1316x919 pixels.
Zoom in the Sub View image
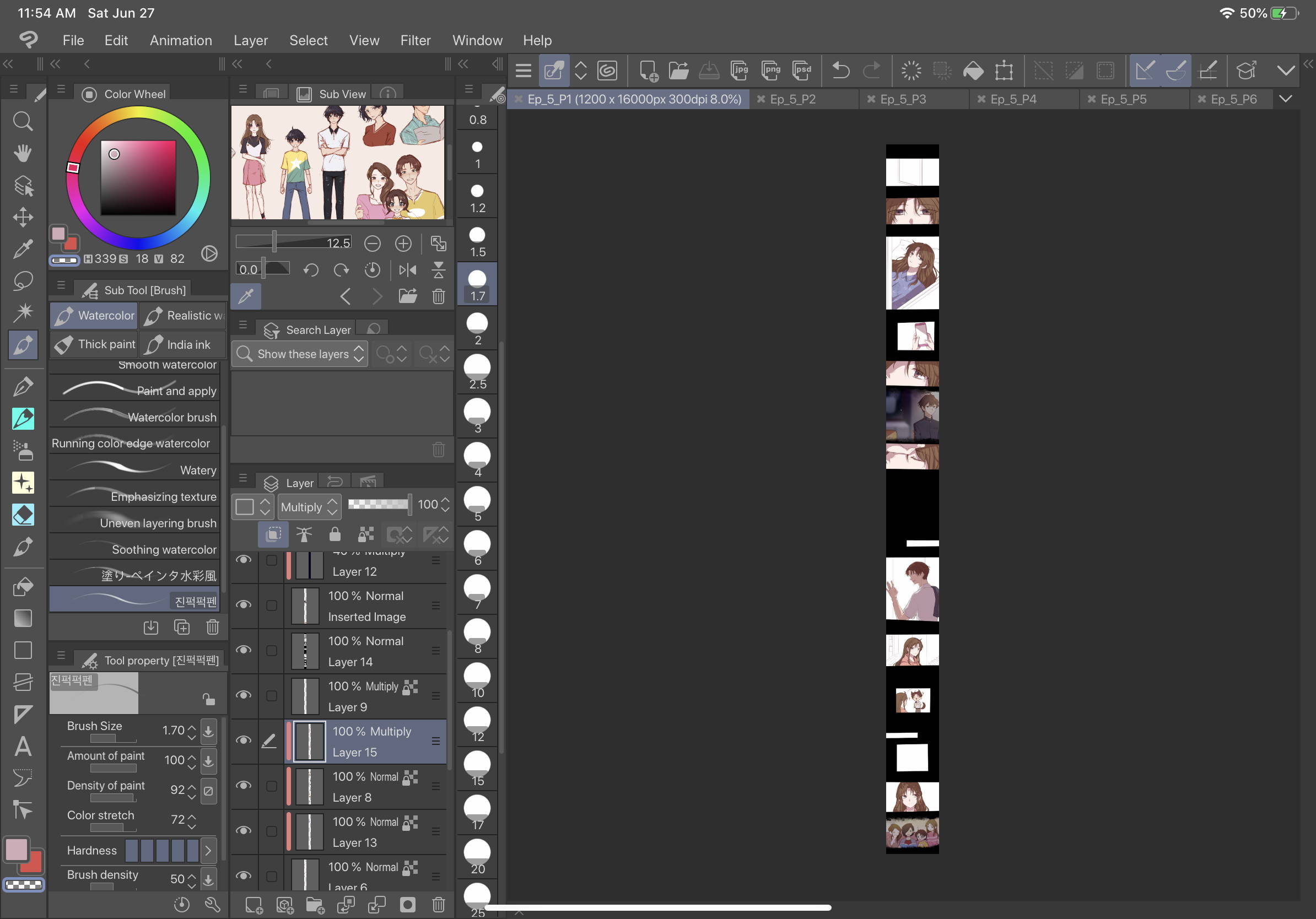coord(403,244)
